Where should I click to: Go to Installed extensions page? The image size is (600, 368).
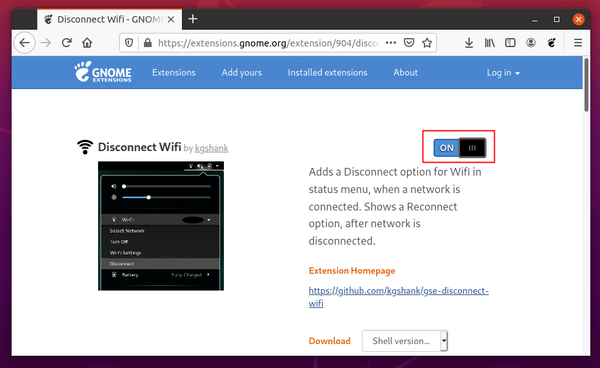pos(328,73)
